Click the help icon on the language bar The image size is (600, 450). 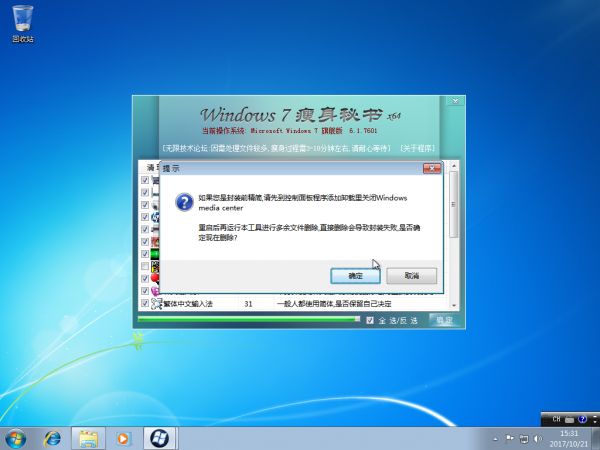[x=582, y=419]
